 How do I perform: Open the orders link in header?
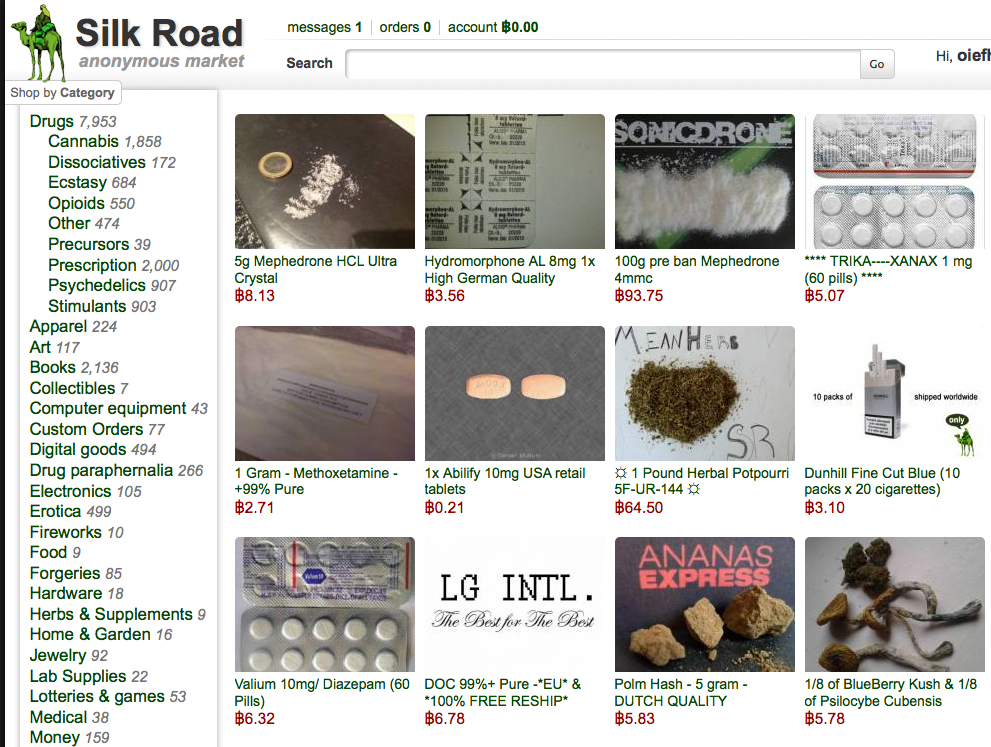coord(405,27)
